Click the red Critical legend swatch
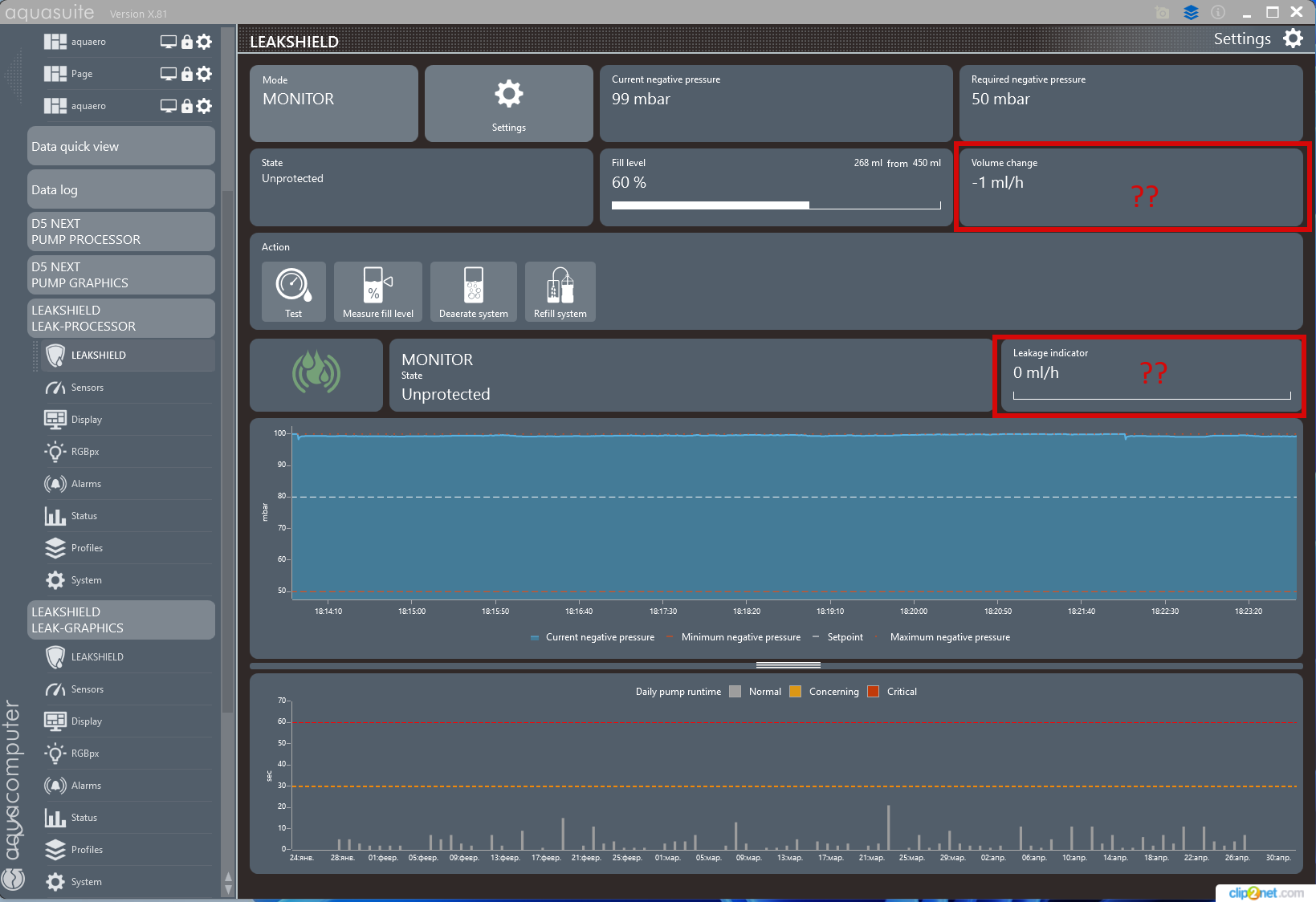 (x=874, y=692)
